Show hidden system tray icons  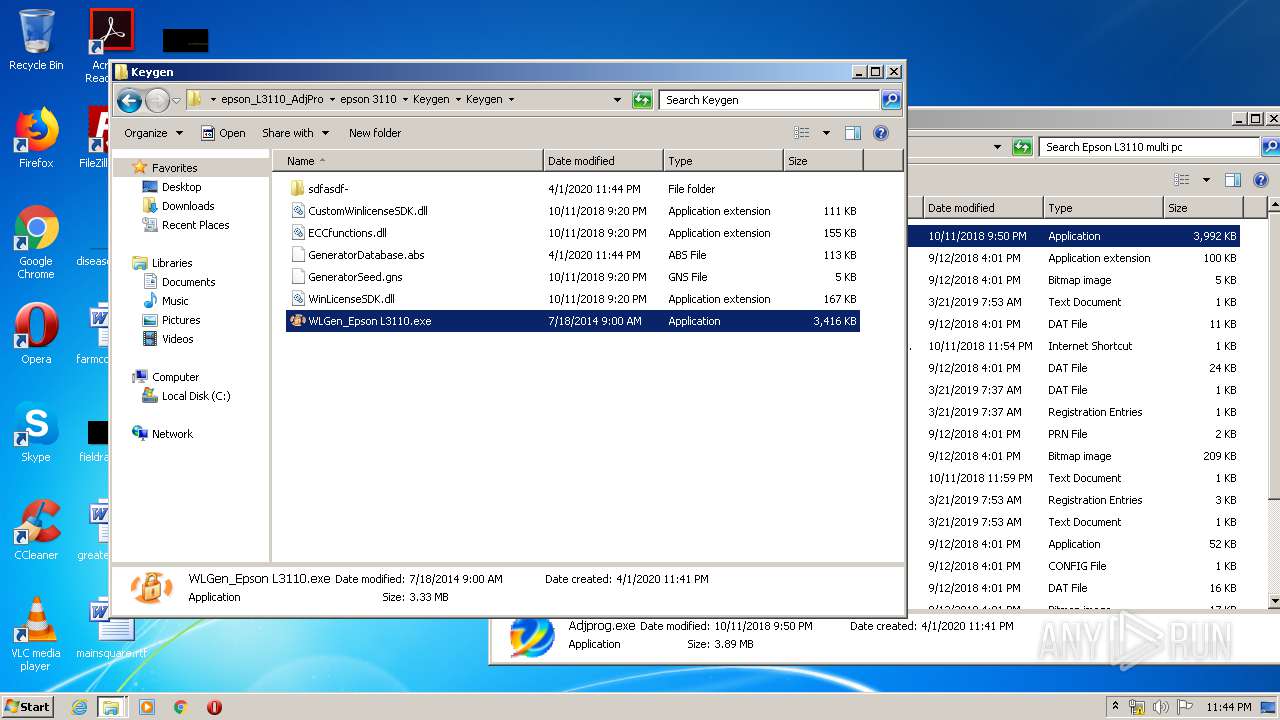[1116, 707]
